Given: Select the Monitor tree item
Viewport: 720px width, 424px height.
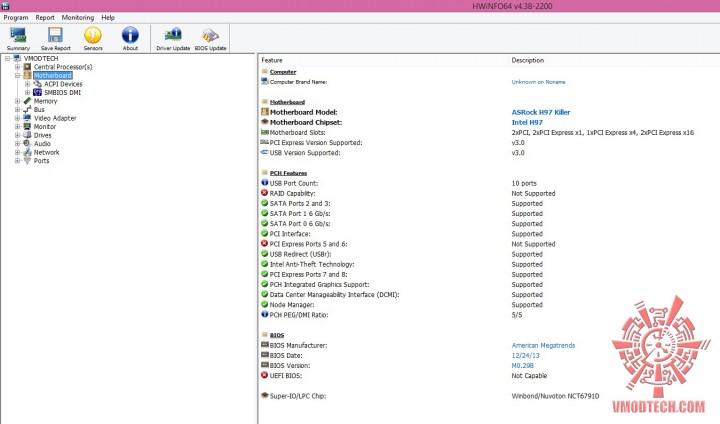Looking at the screenshot, I should point(45,126).
